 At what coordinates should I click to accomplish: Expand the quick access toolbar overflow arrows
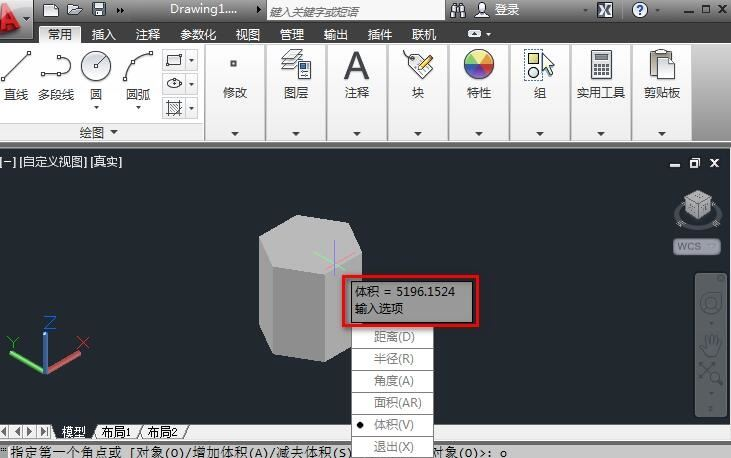tap(120, 10)
